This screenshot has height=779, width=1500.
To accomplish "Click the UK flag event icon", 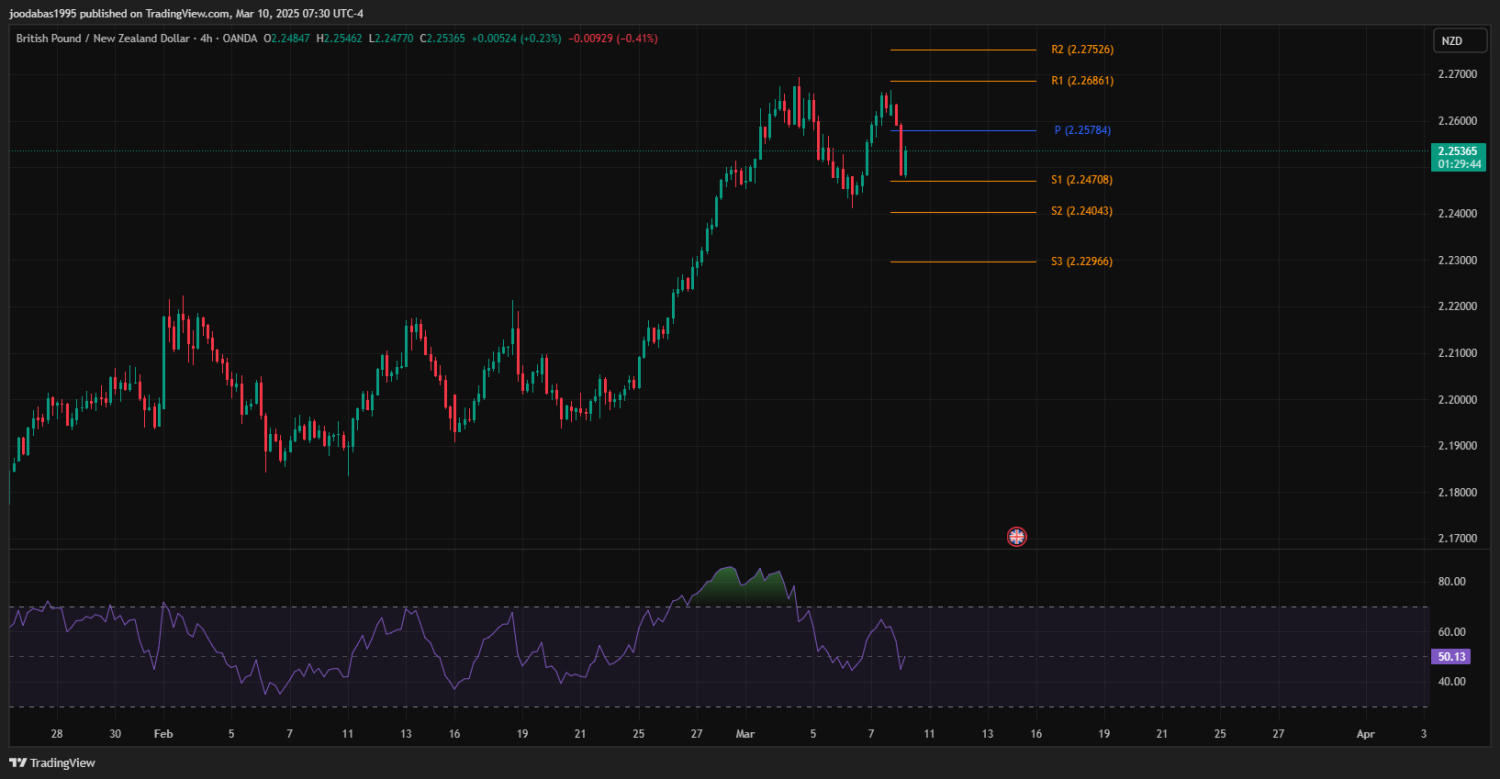I will point(1016,537).
